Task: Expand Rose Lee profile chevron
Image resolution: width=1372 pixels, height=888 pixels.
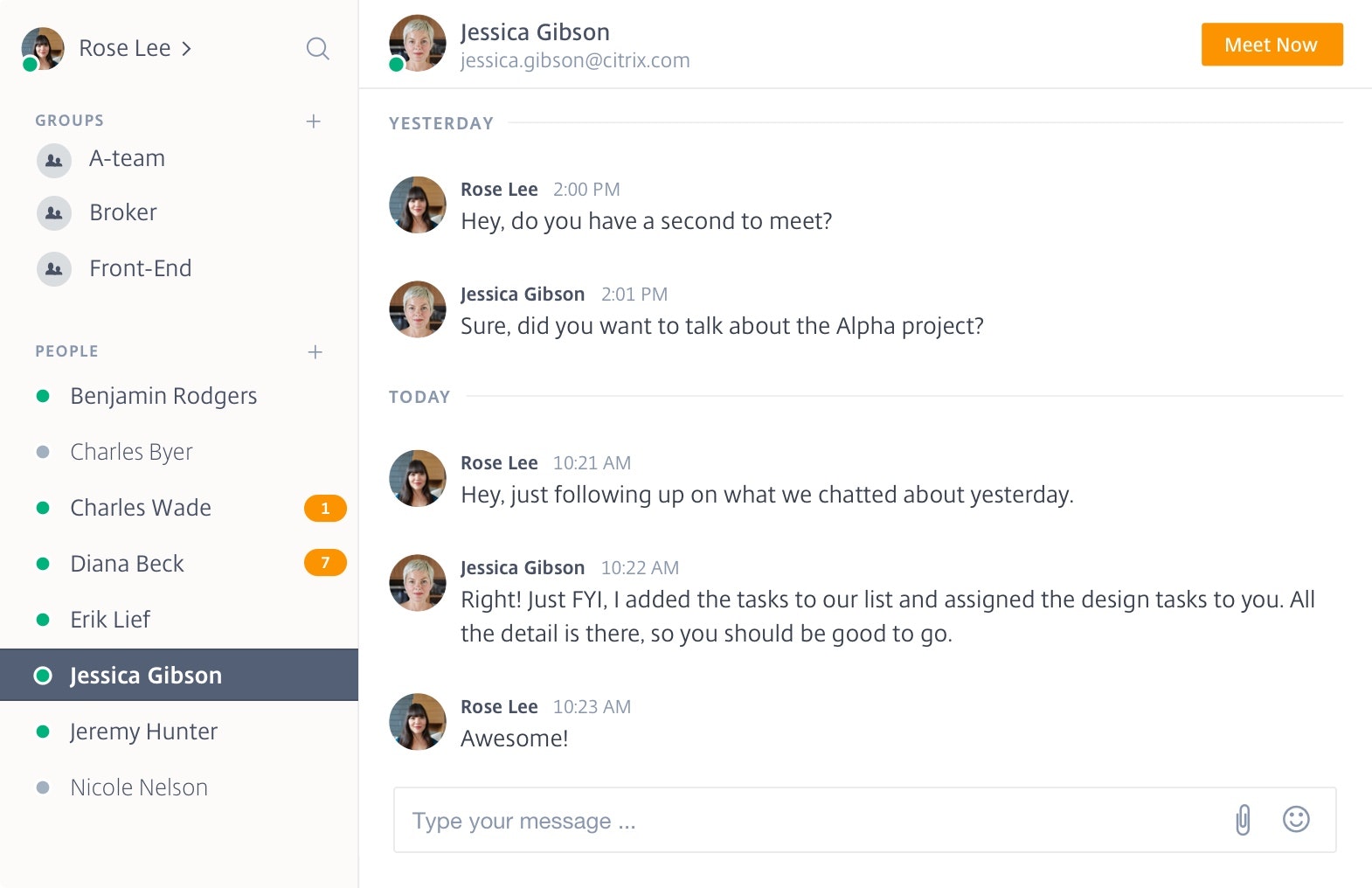Action: tap(186, 49)
